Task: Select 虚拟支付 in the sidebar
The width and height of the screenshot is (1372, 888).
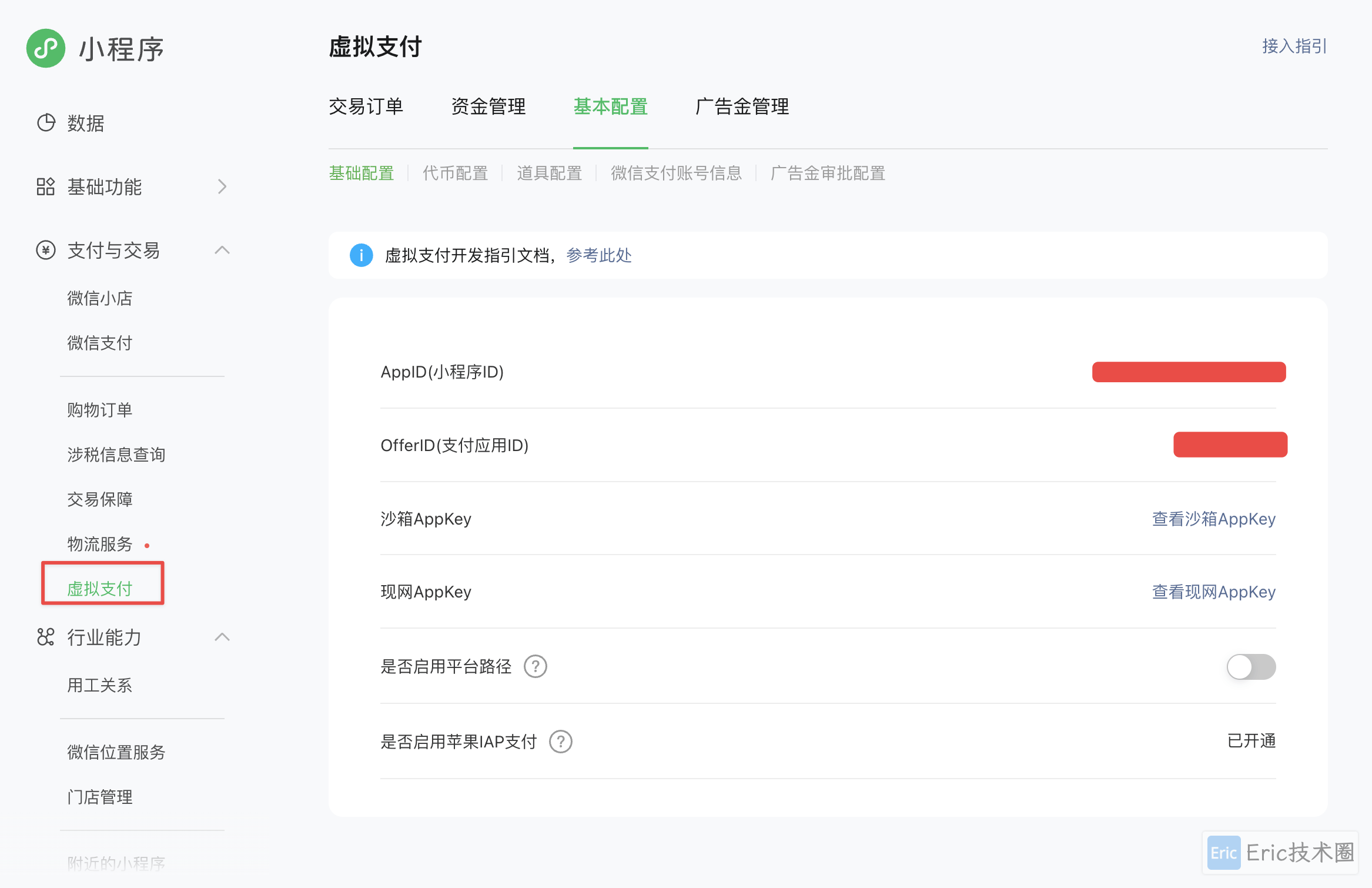Action: click(100, 589)
